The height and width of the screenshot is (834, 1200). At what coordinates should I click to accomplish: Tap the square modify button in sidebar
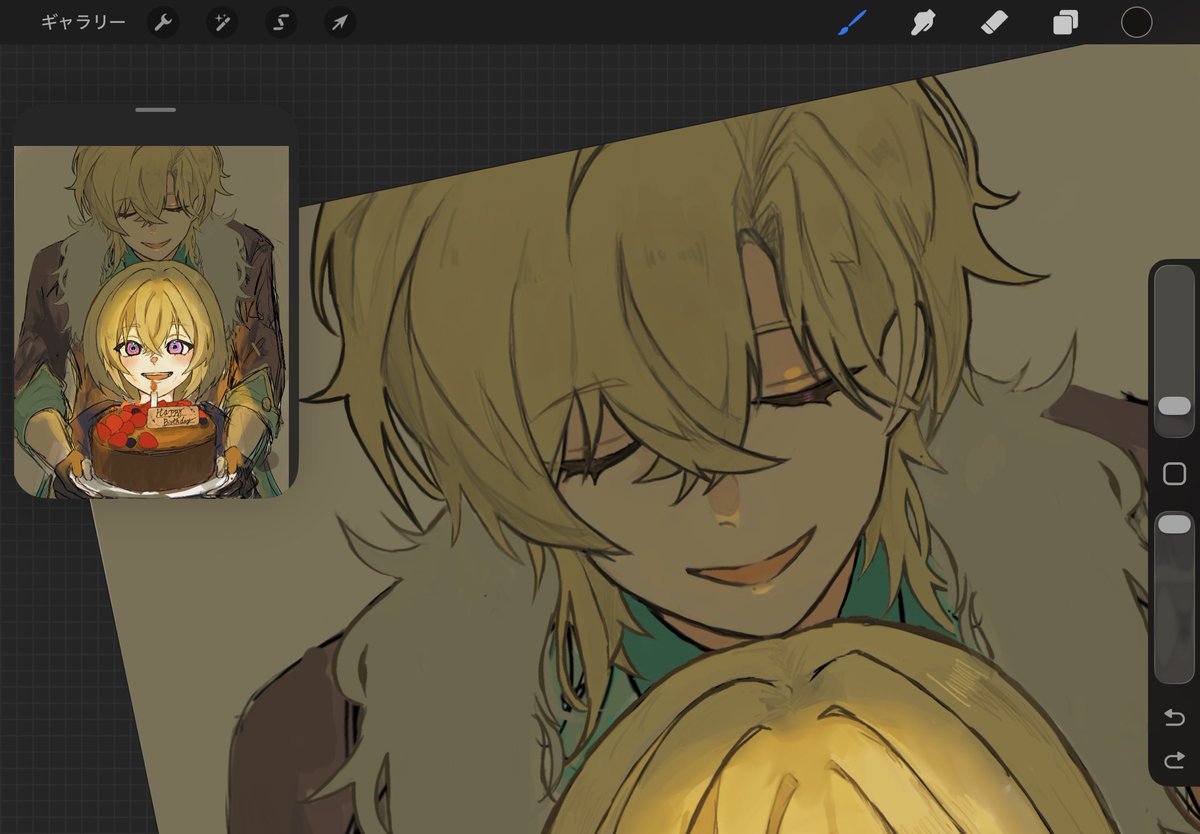tap(1174, 474)
